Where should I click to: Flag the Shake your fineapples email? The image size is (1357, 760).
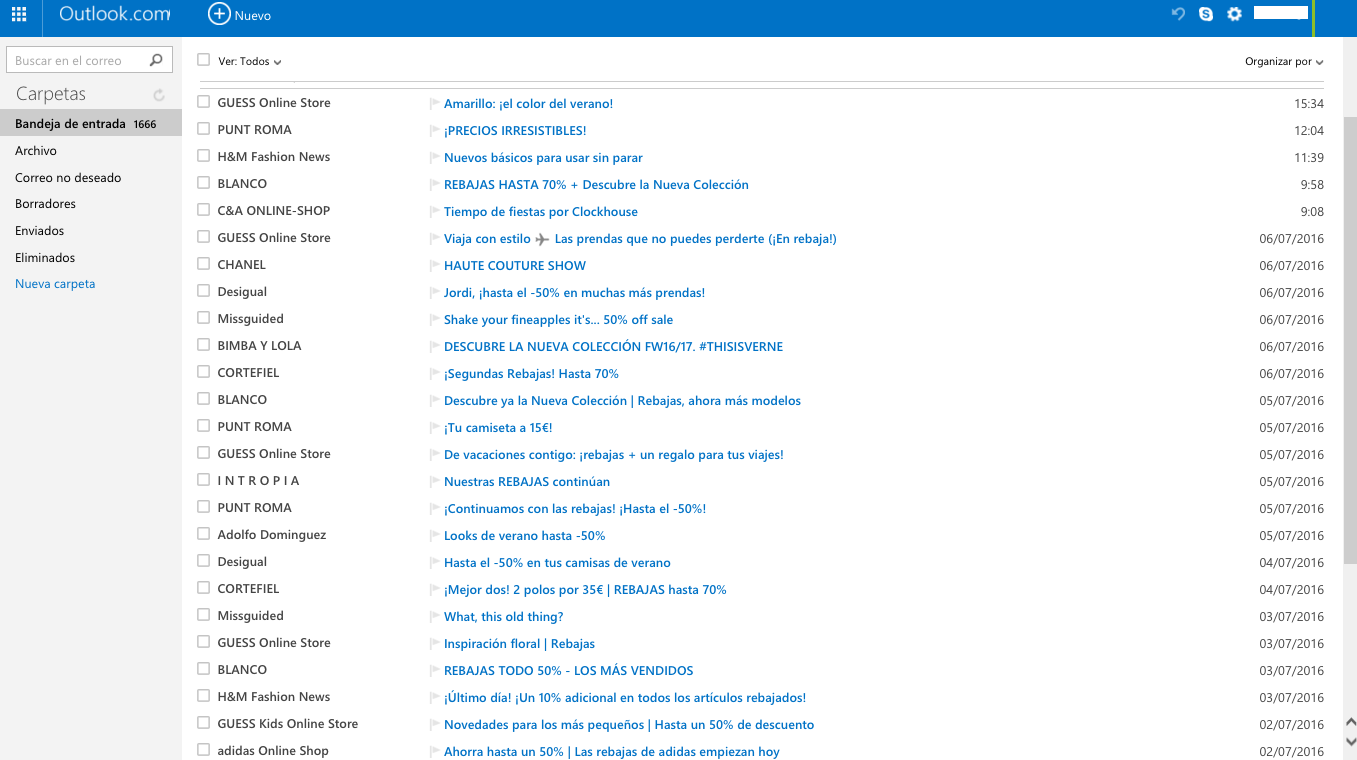tap(435, 320)
